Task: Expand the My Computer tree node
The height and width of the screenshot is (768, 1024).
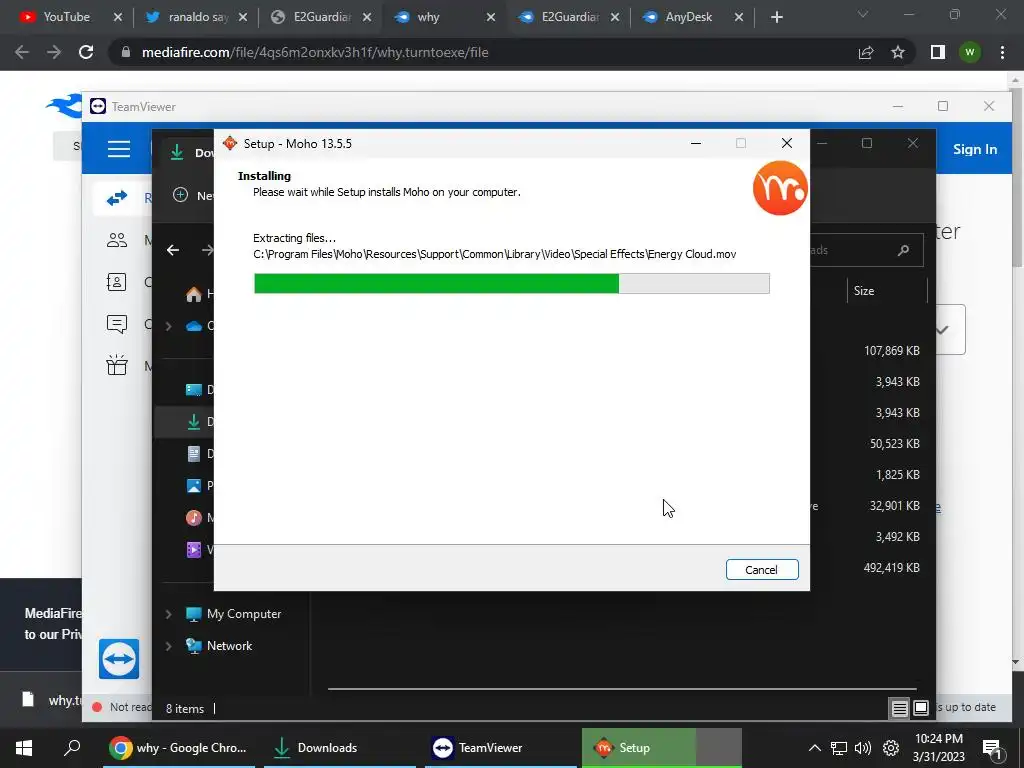Action: [168, 614]
